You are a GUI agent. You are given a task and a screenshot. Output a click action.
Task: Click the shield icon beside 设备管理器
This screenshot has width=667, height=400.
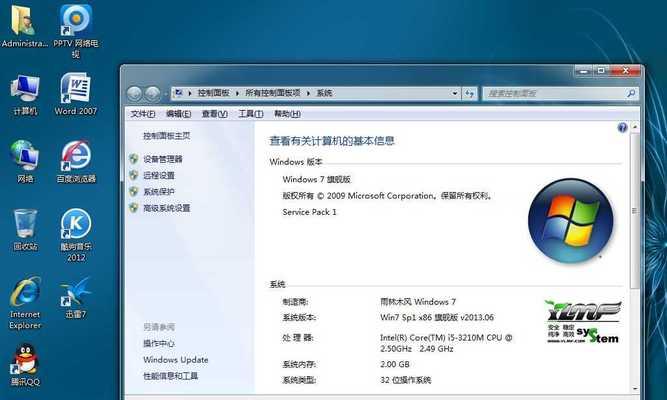click(x=134, y=159)
